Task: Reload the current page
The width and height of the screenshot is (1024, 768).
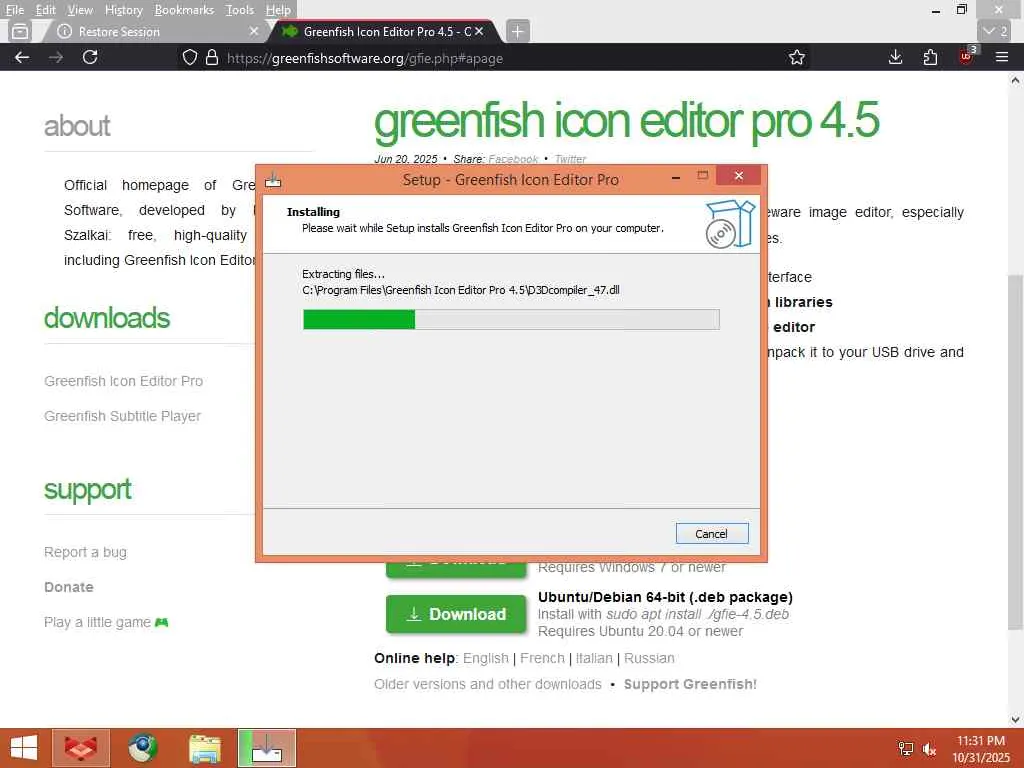Action: tap(90, 57)
